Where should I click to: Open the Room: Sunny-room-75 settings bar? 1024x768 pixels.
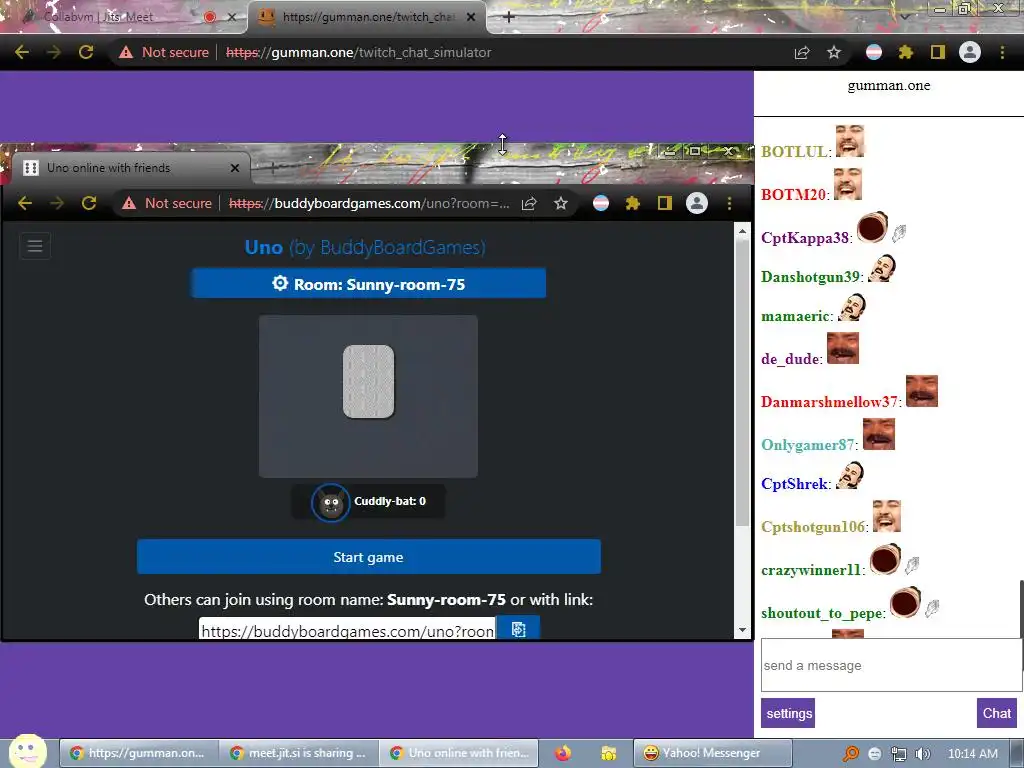point(368,284)
